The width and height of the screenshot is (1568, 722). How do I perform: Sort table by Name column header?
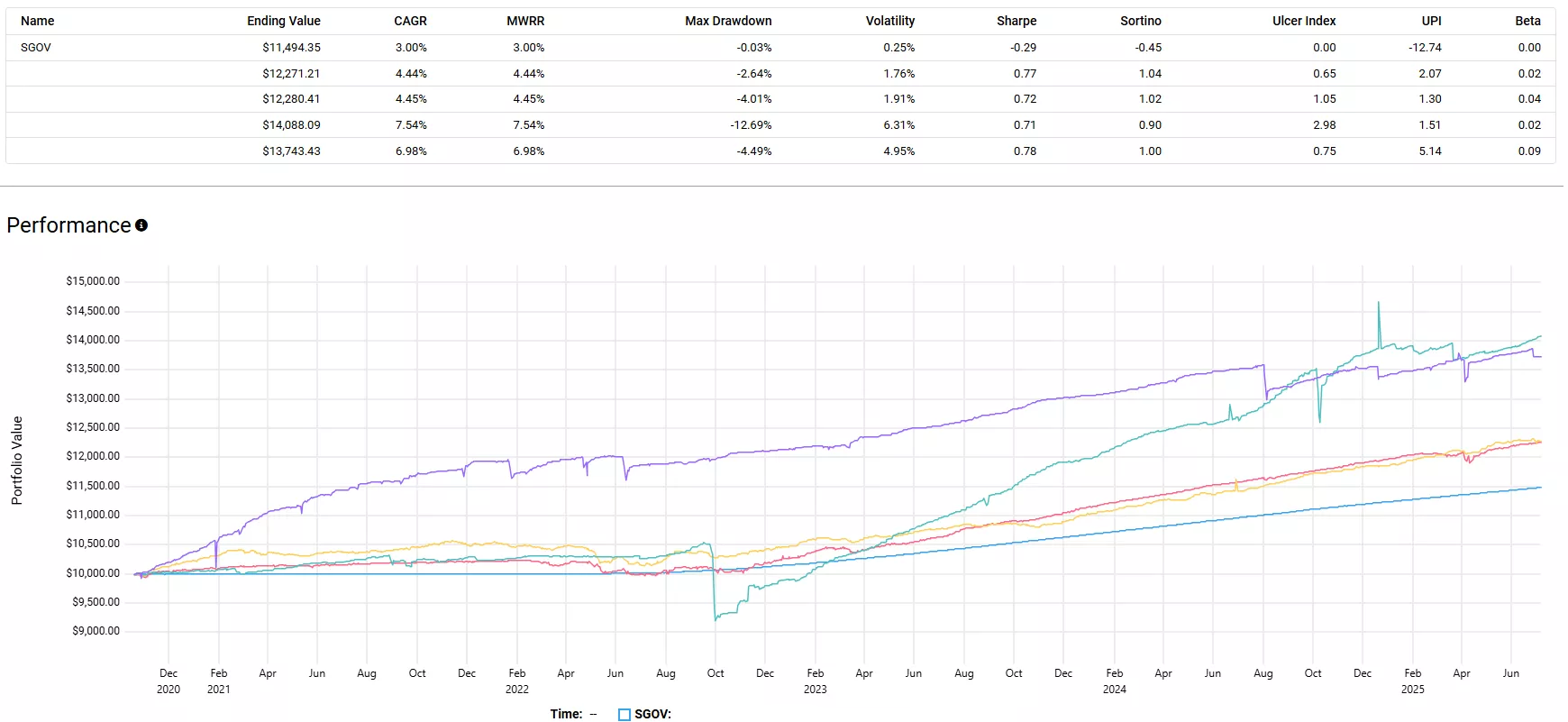coord(38,21)
